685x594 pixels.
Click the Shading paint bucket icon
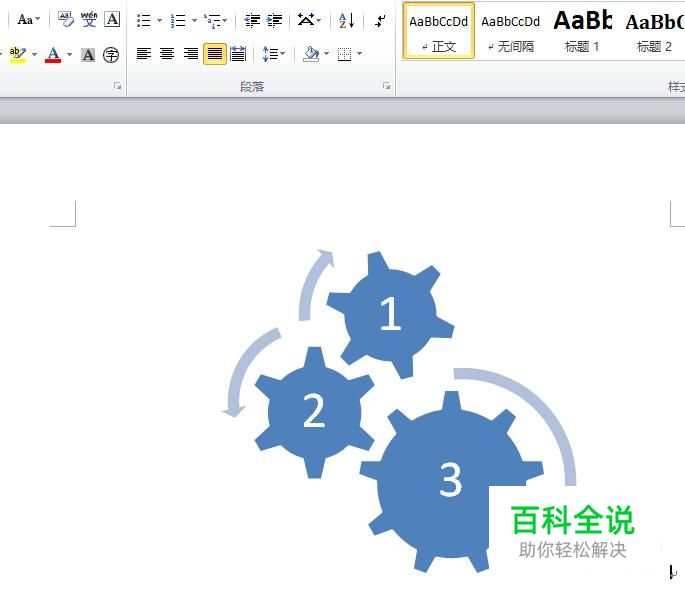click(x=311, y=54)
